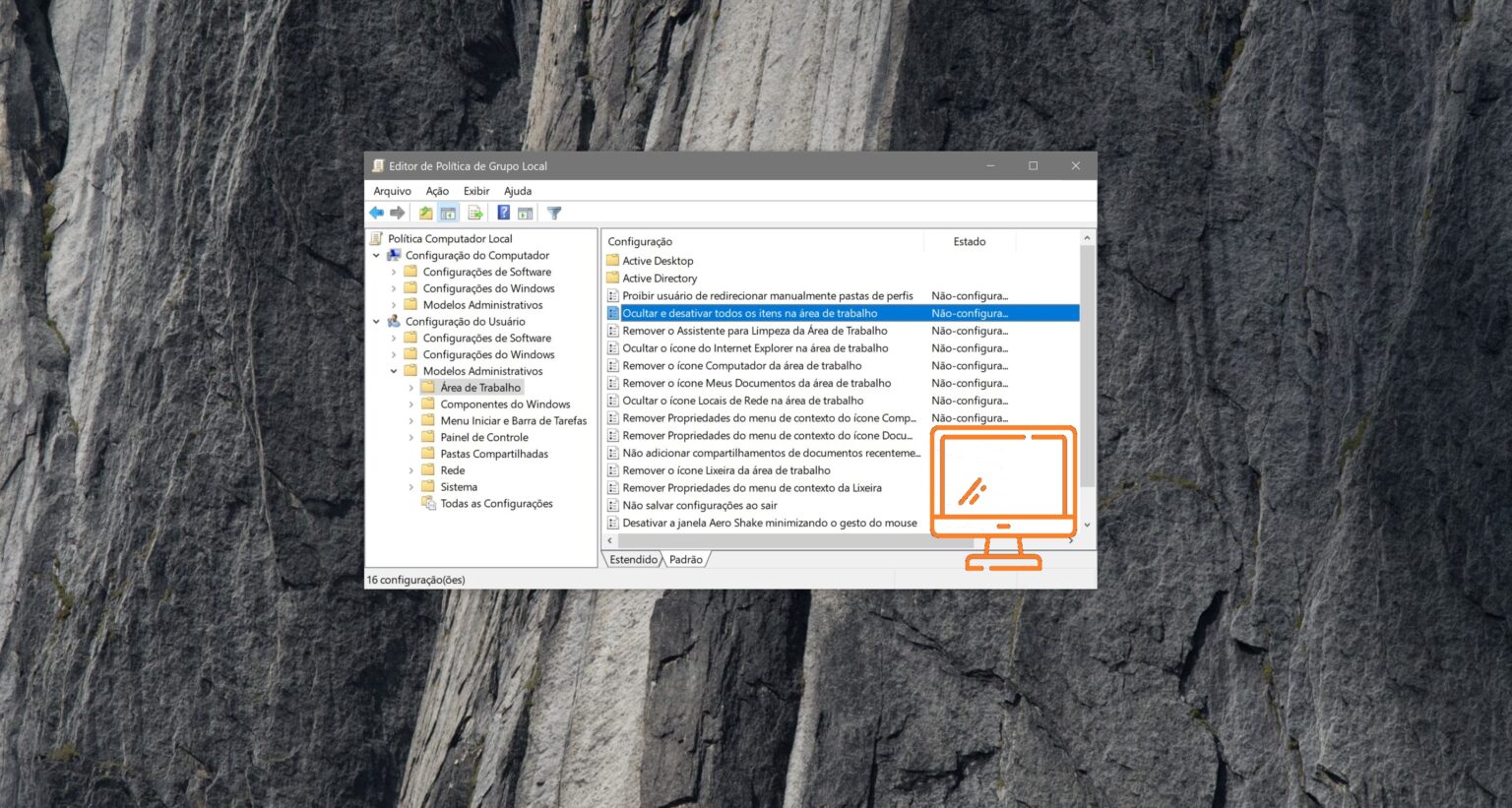Viewport: 1512px width, 808px height.
Task: Click the Show/Hide Action Pane toolbar icon
Action: pos(526,212)
